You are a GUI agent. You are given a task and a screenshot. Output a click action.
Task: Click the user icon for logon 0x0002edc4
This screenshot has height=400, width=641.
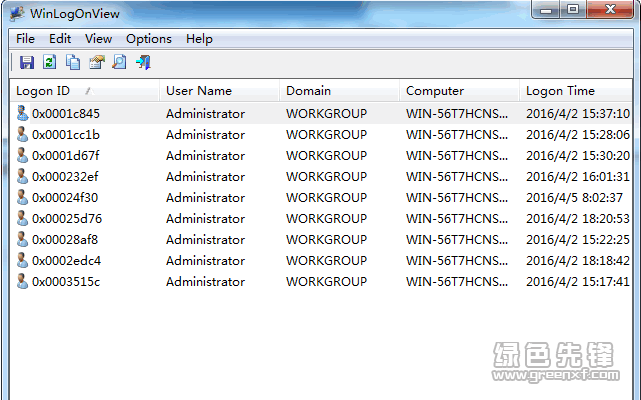[22, 260]
